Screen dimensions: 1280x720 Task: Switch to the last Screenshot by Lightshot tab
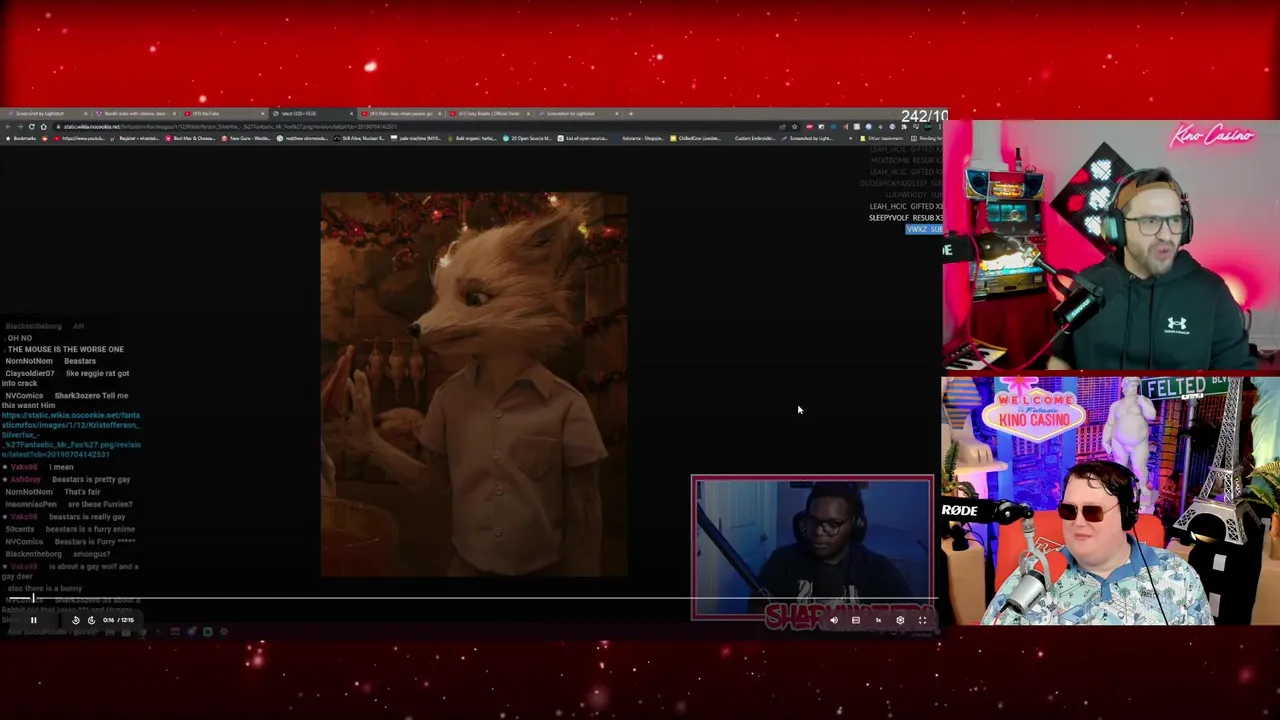[578, 114]
